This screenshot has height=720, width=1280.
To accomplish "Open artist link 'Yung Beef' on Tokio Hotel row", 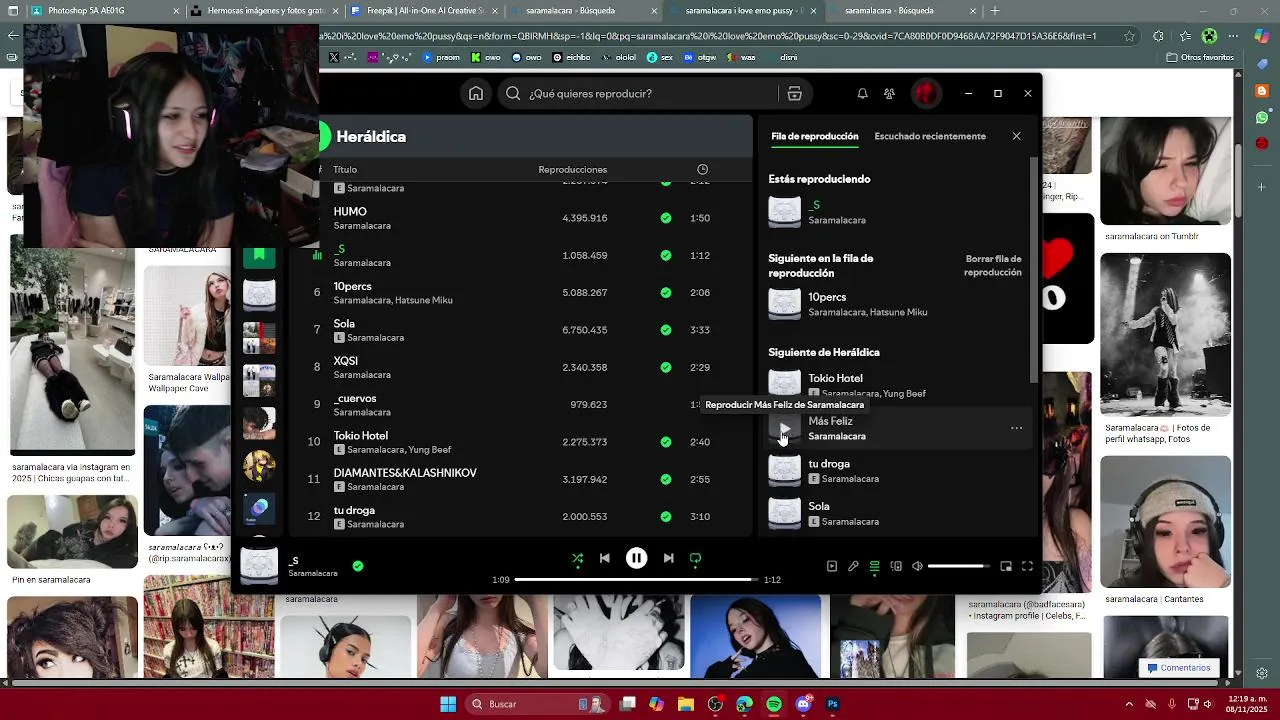I will tap(430, 450).
